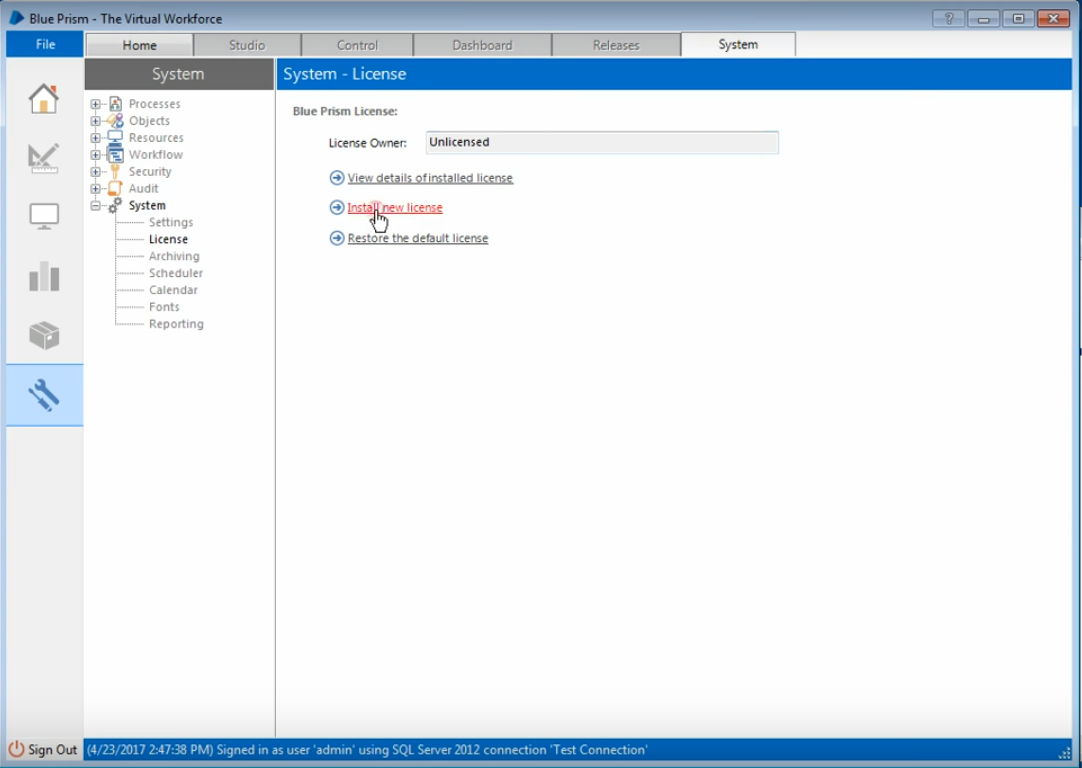Select Reporting under System tree

coord(176,324)
